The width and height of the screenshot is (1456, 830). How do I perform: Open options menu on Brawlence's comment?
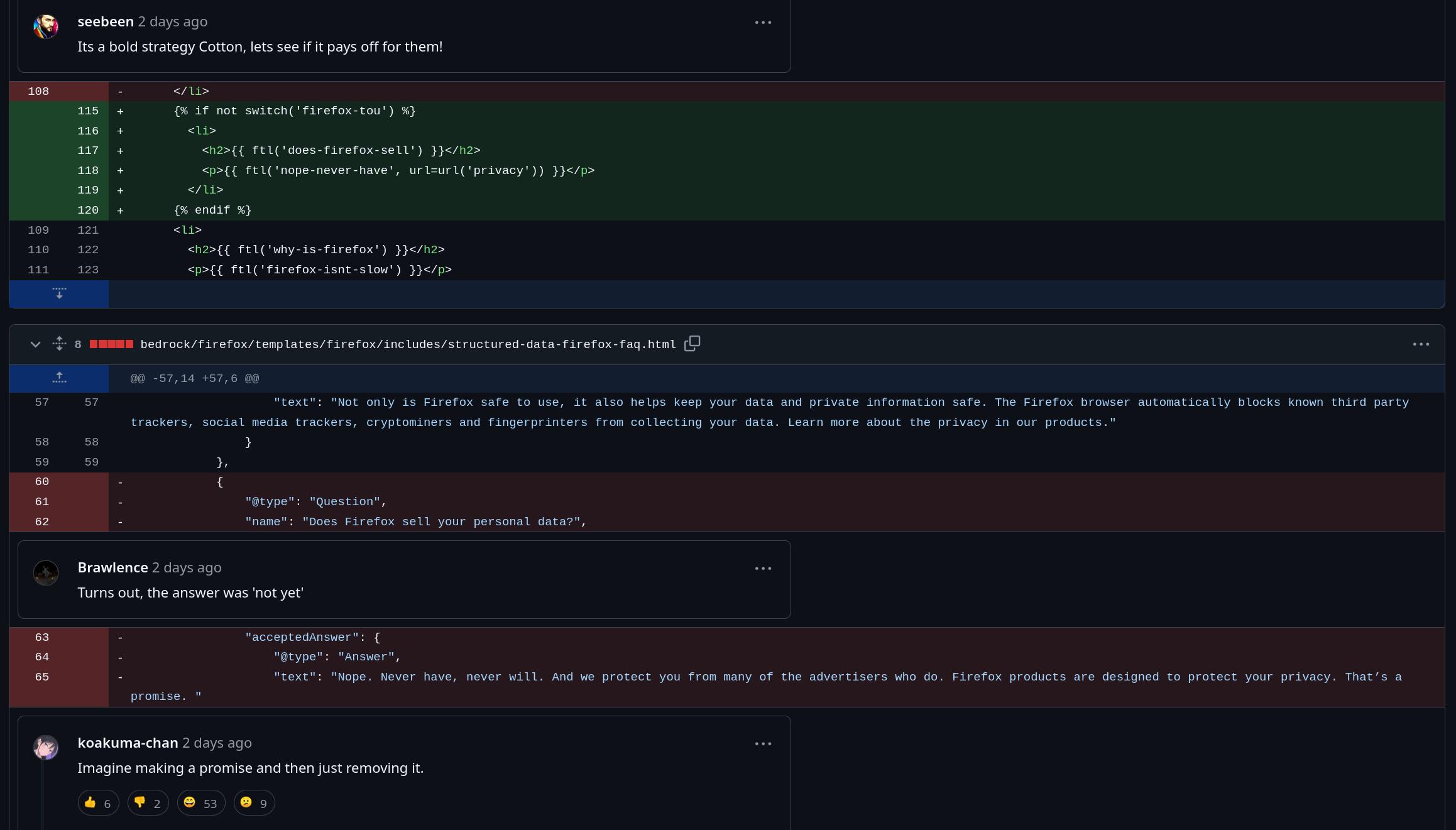tap(763, 569)
